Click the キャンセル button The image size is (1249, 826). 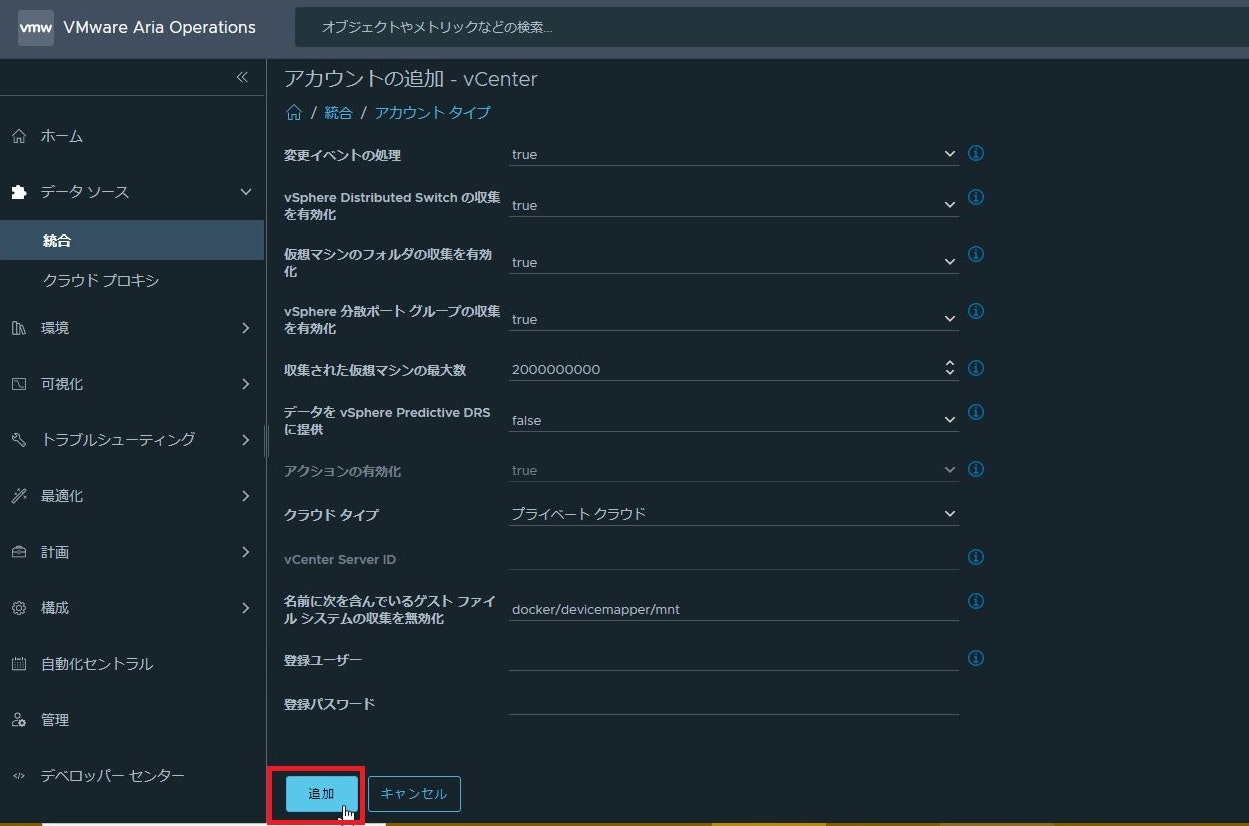click(x=414, y=794)
